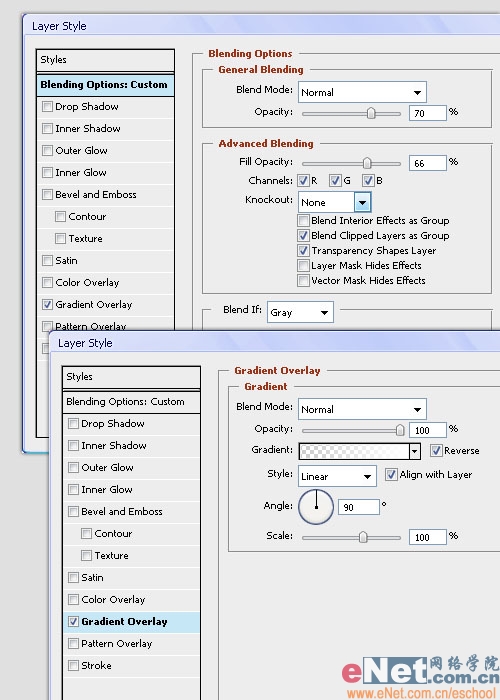Enable Outer Glow in the front window

point(73,467)
